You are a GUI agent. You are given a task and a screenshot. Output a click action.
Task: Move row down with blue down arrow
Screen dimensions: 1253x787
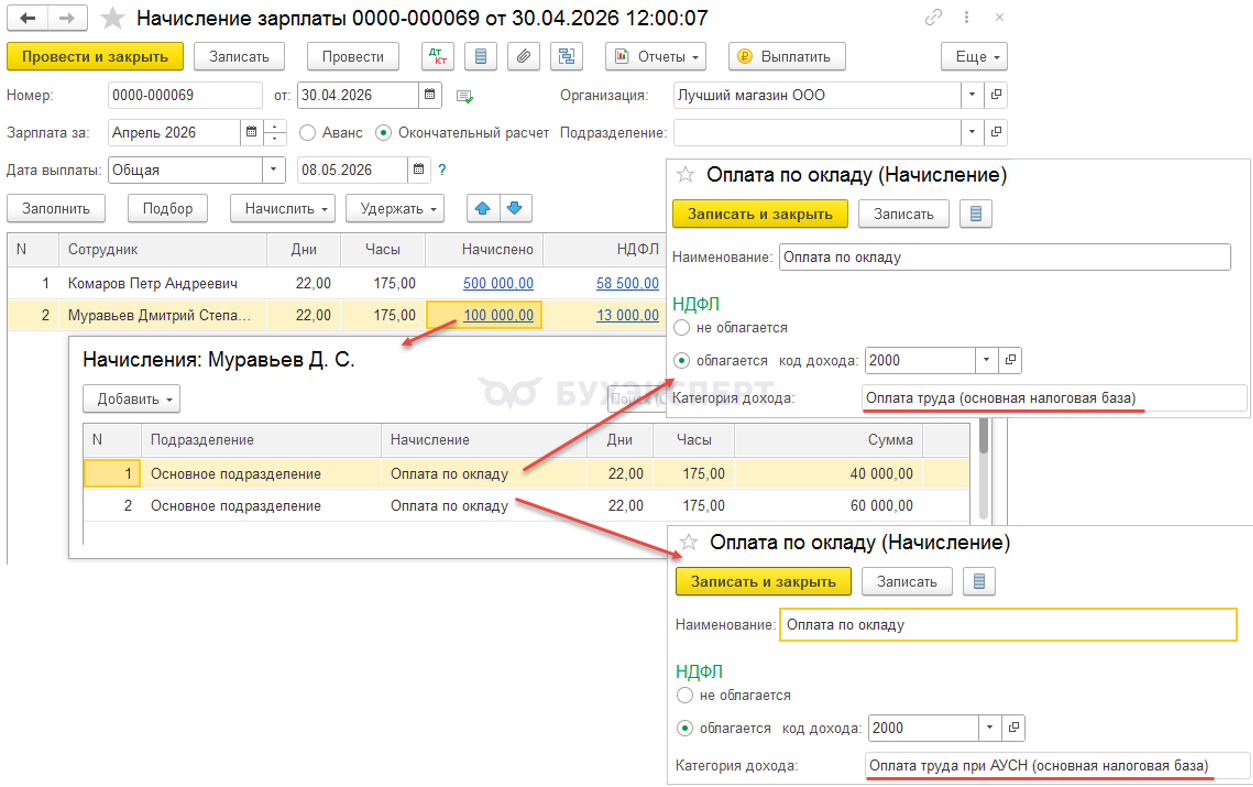point(515,208)
